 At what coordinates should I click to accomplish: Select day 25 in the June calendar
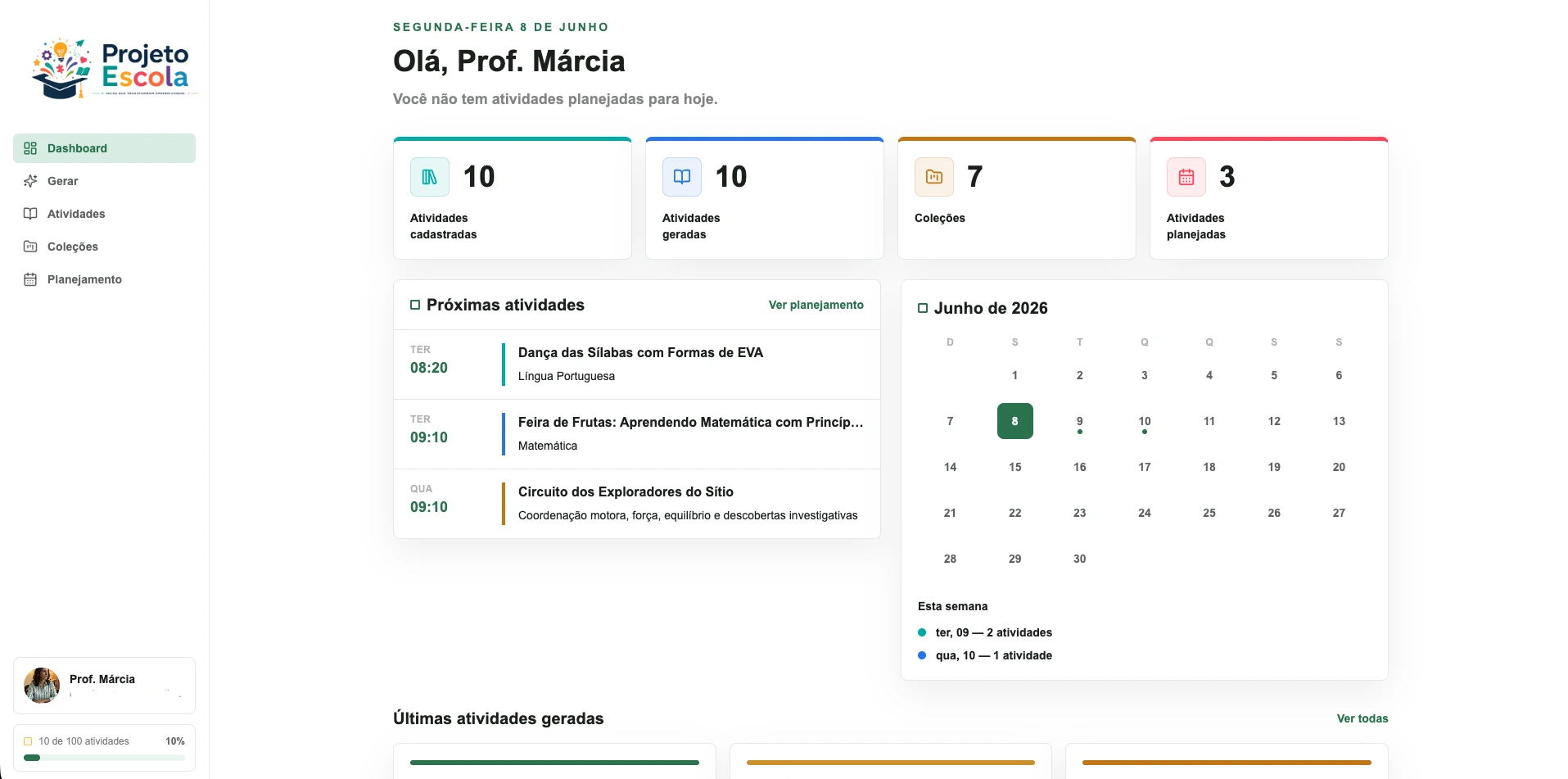coord(1209,513)
